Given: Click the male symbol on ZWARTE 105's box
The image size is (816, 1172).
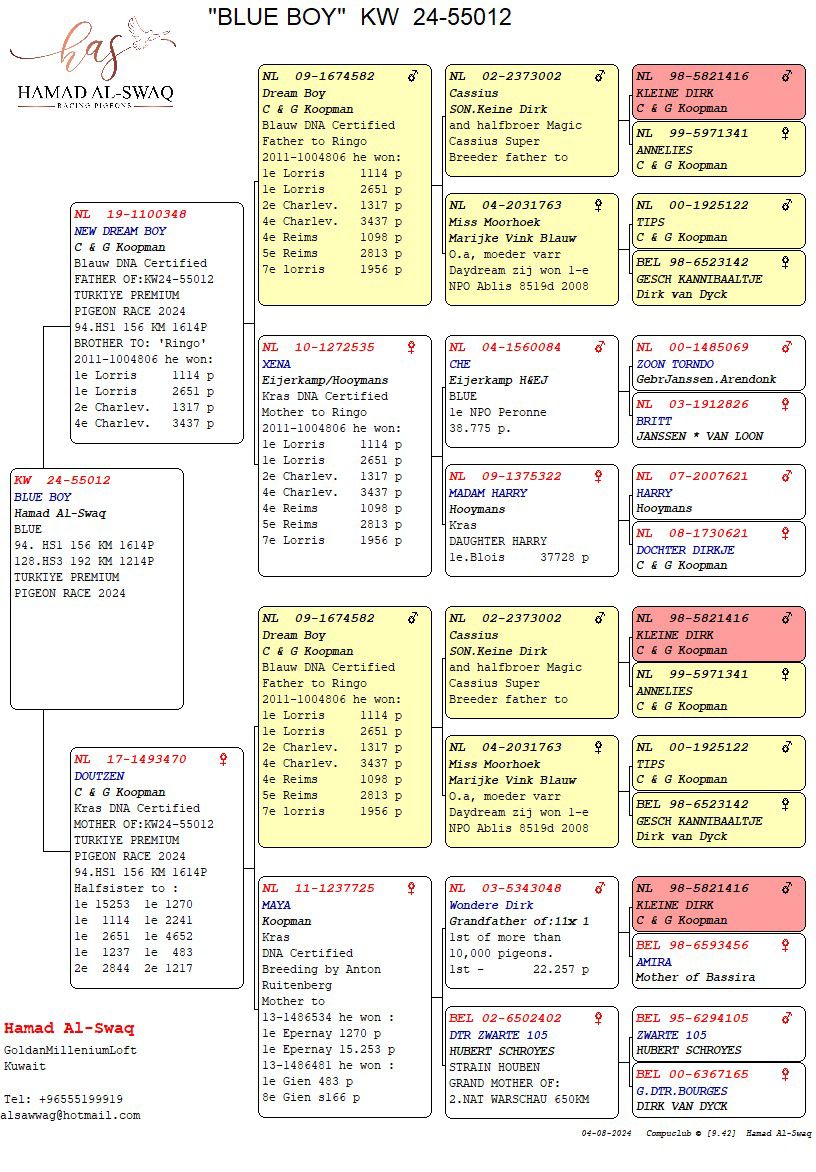Looking at the screenshot, I should [786, 1018].
